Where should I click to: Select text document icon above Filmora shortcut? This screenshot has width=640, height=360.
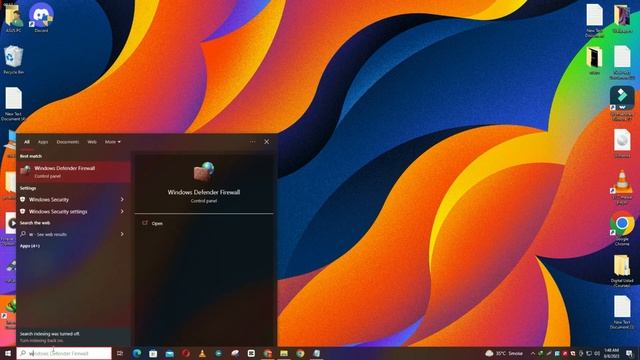pyautogui.click(x=622, y=62)
